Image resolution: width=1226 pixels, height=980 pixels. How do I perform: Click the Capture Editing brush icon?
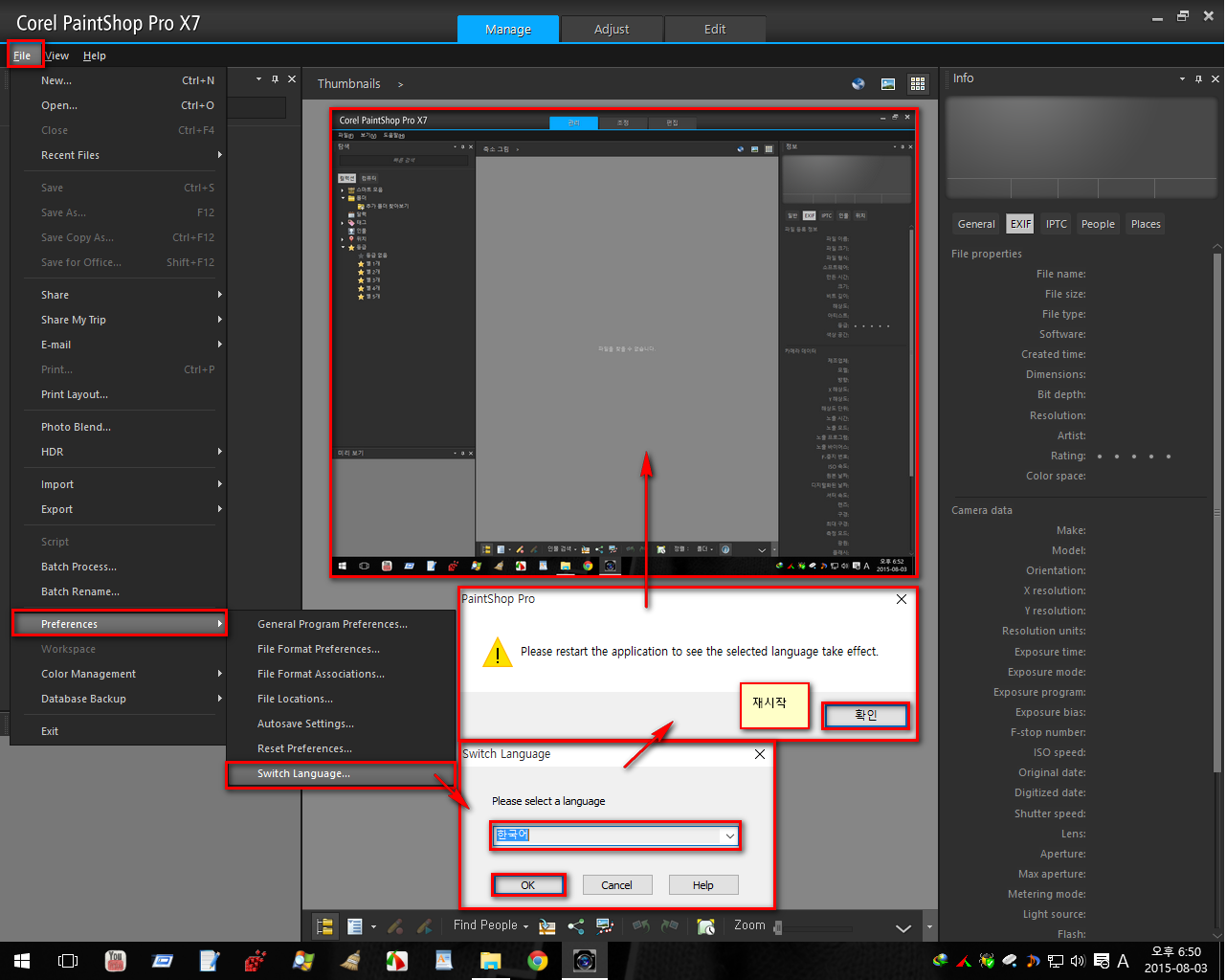click(x=395, y=926)
